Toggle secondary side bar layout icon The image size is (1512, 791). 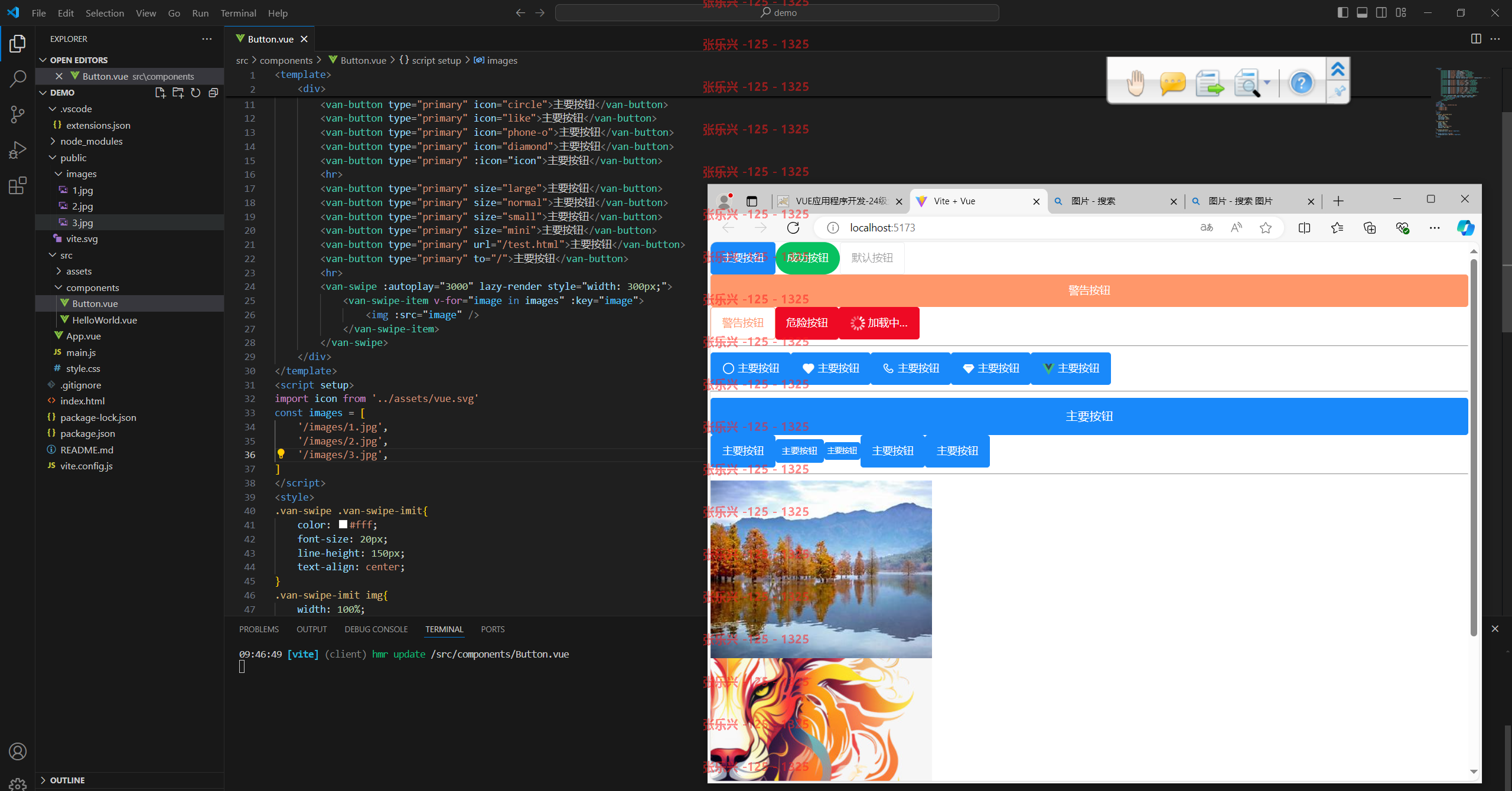coord(1381,12)
